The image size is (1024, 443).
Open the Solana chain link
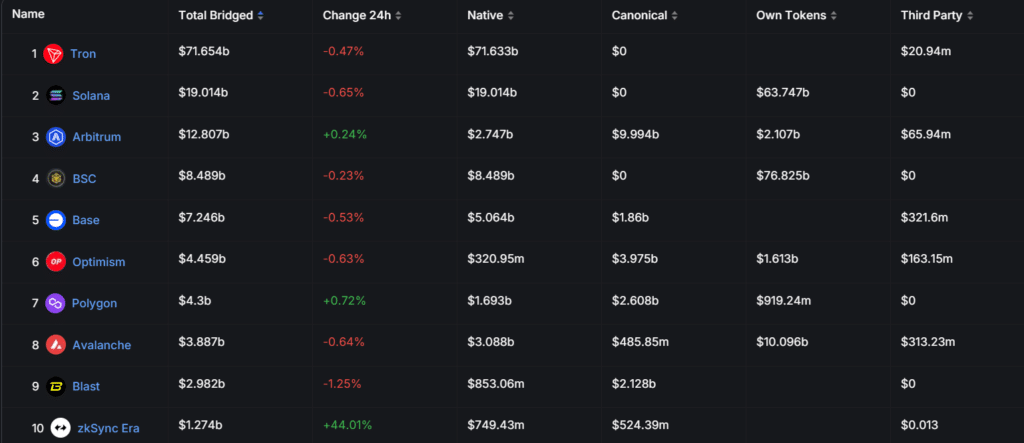pyautogui.click(x=91, y=95)
